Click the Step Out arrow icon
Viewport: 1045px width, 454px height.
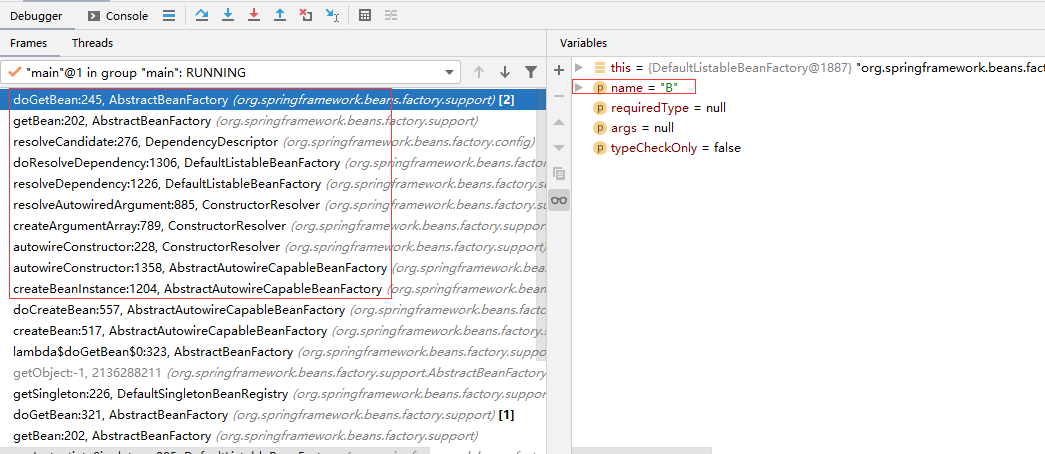pyautogui.click(x=280, y=15)
